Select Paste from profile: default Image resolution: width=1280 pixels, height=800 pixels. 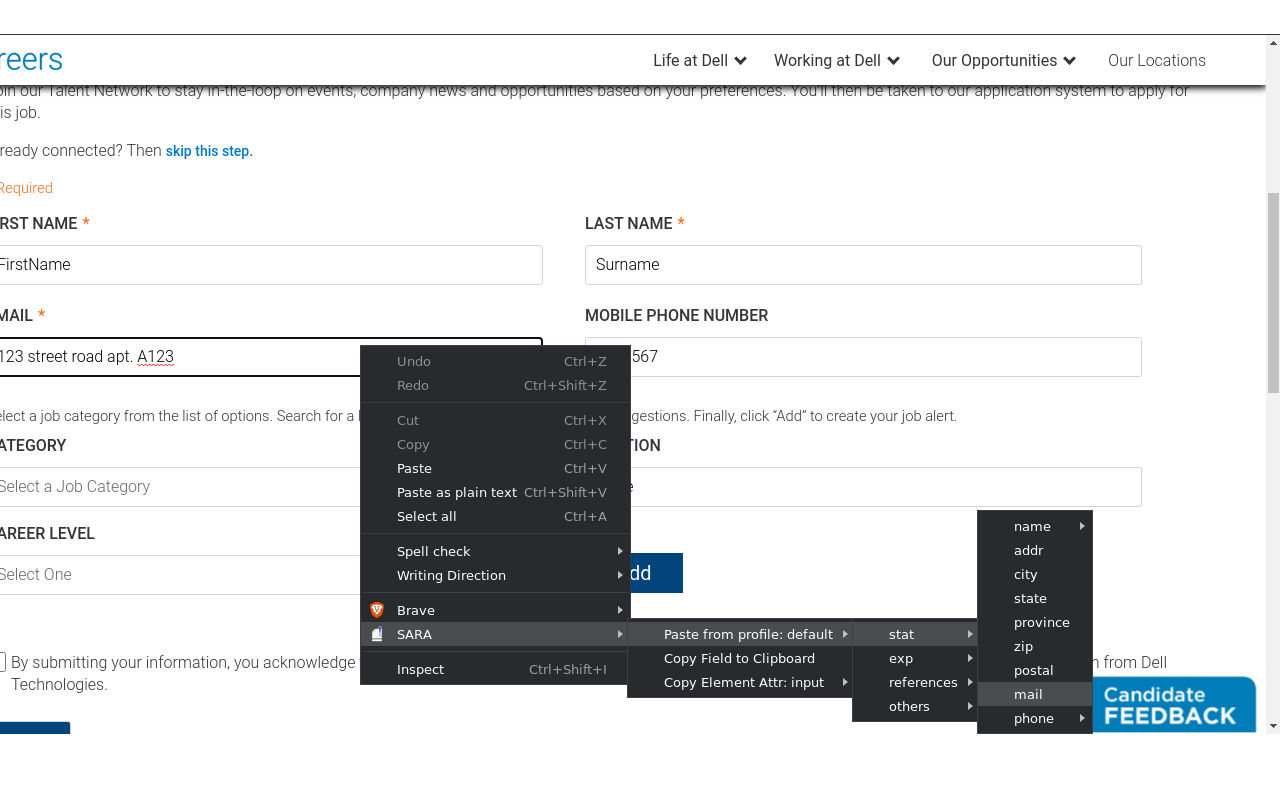tap(739, 634)
